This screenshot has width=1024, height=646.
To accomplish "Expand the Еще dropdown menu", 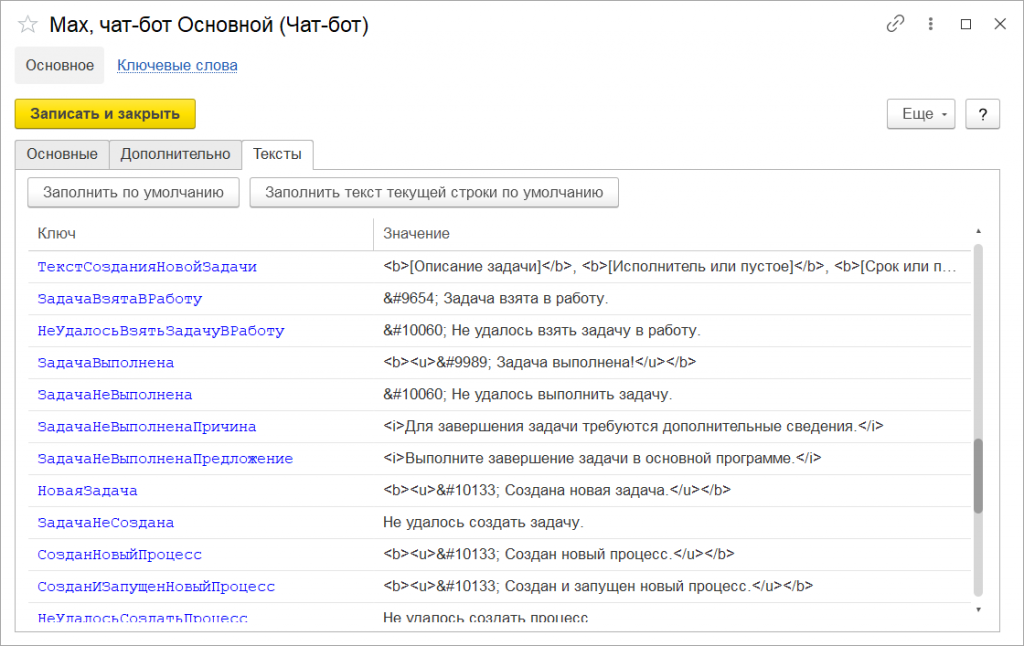I will point(921,114).
